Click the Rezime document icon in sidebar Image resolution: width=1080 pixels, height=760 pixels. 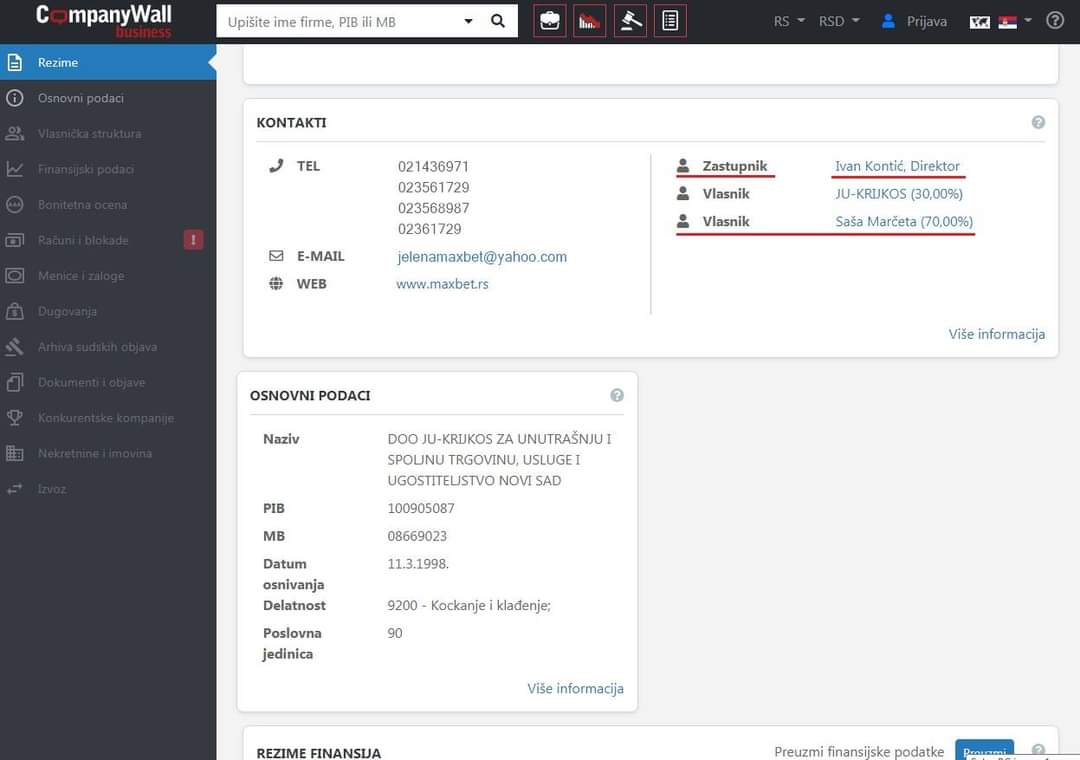pos(14,62)
